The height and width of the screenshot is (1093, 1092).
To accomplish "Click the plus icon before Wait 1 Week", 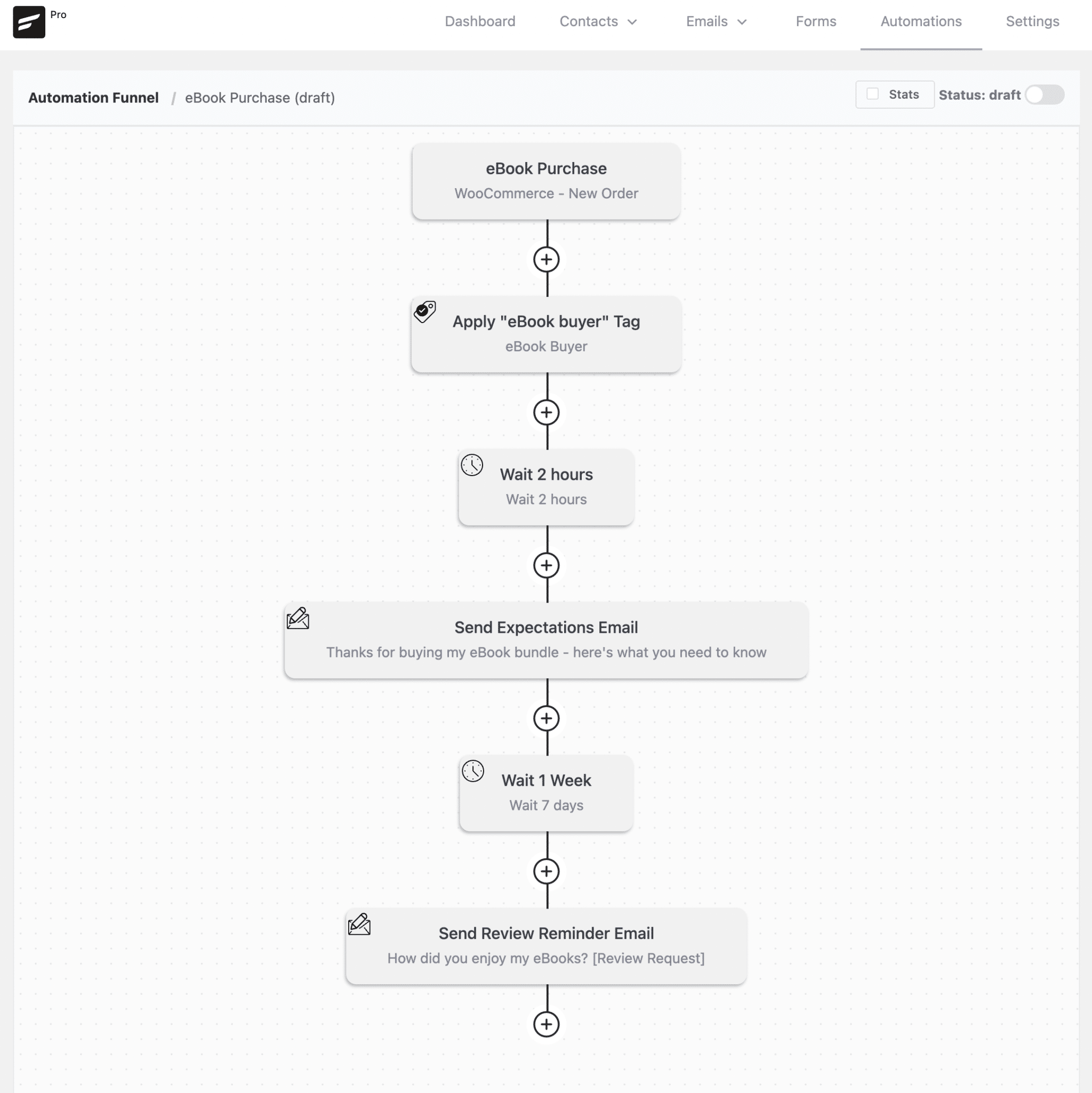I will pos(546,719).
